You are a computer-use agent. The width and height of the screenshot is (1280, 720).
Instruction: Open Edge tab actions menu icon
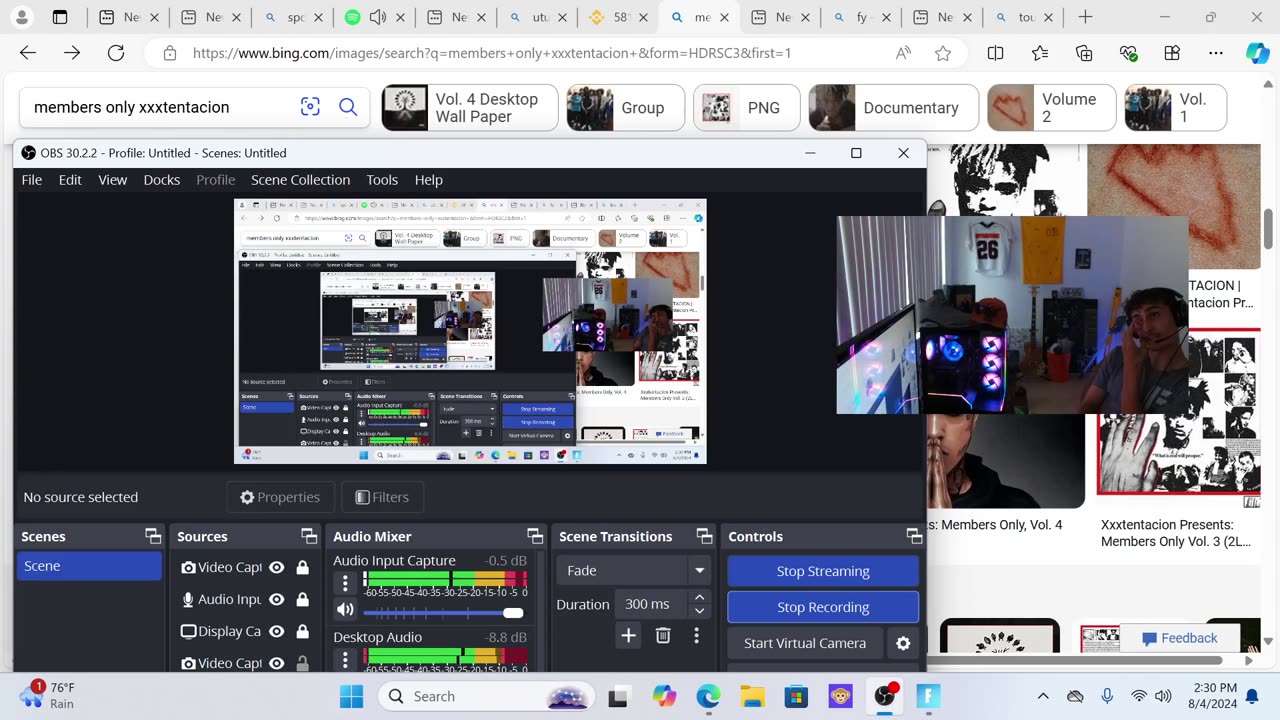pyautogui.click(x=60, y=17)
